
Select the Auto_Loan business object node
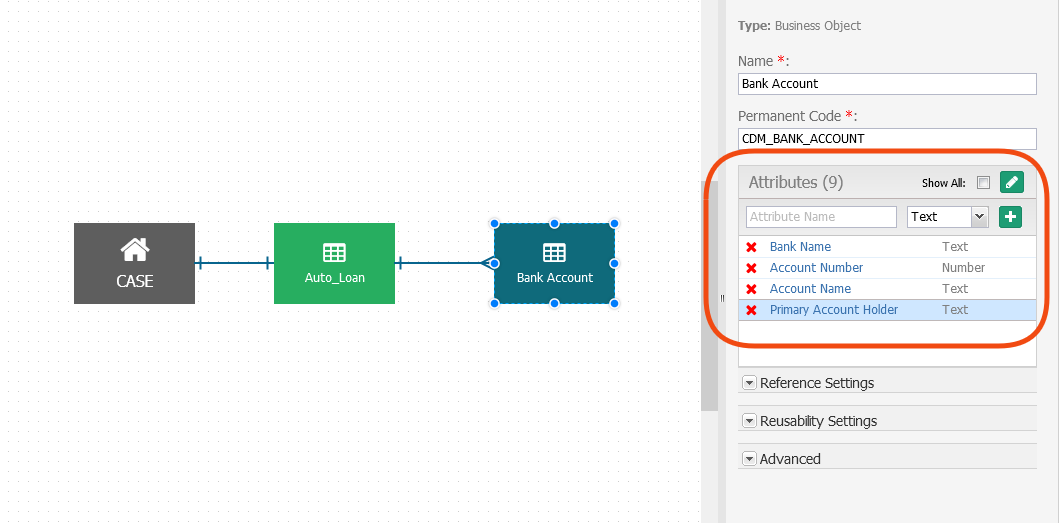click(334, 263)
